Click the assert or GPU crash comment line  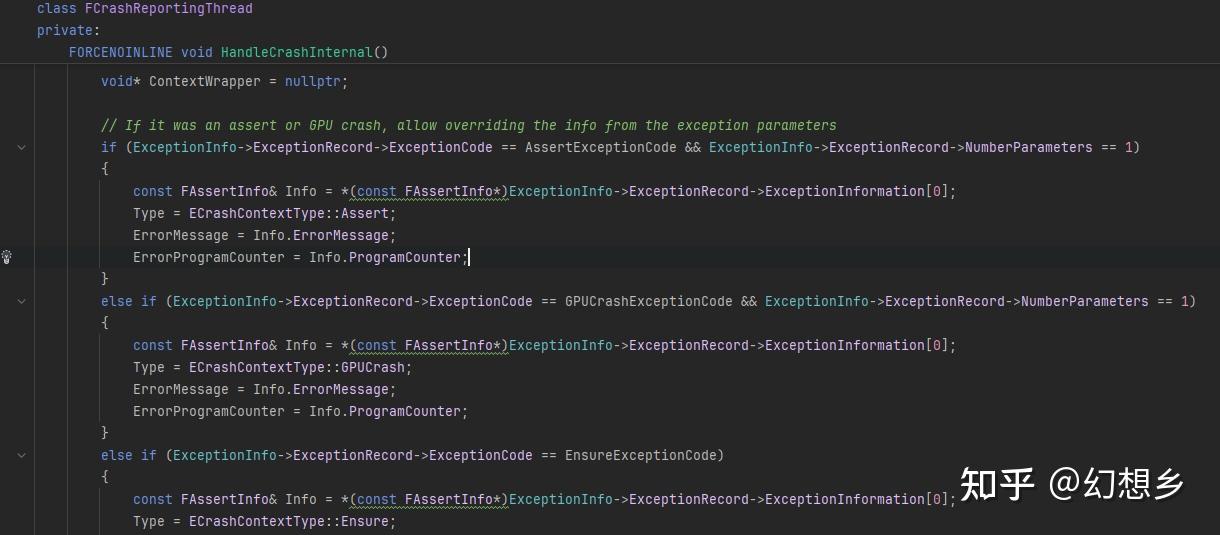pyautogui.click(x=468, y=125)
